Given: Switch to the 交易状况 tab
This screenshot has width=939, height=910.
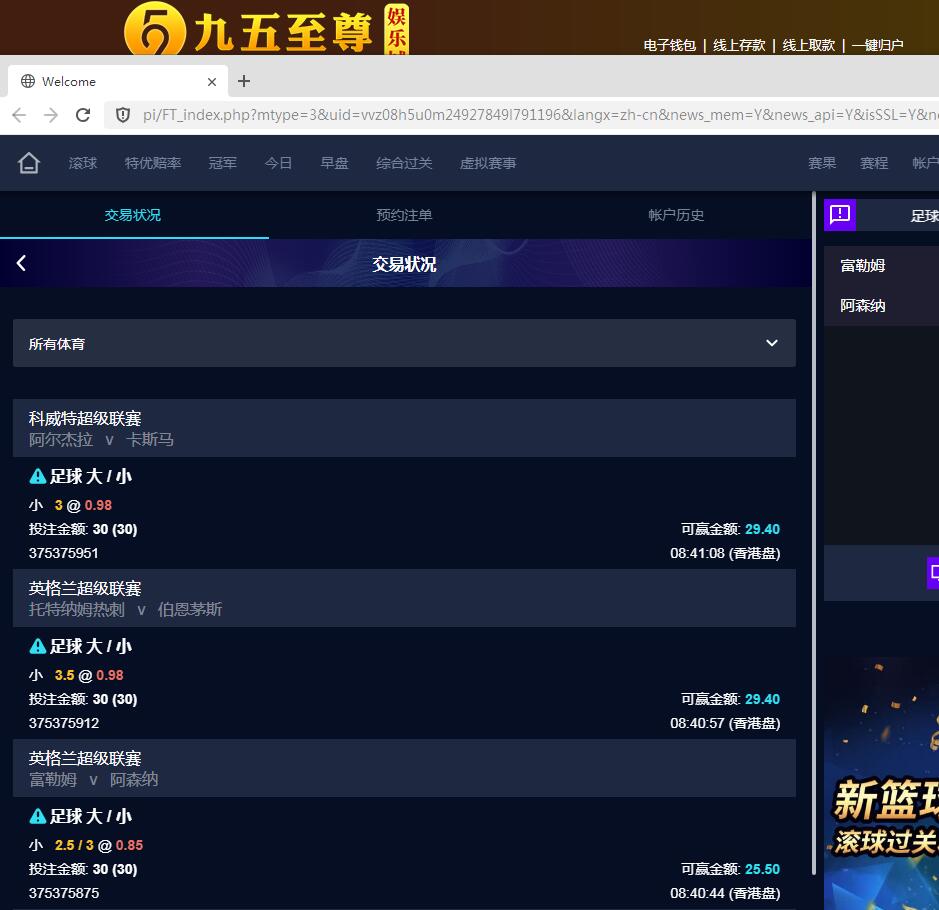Looking at the screenshot, I should point(133,215).
